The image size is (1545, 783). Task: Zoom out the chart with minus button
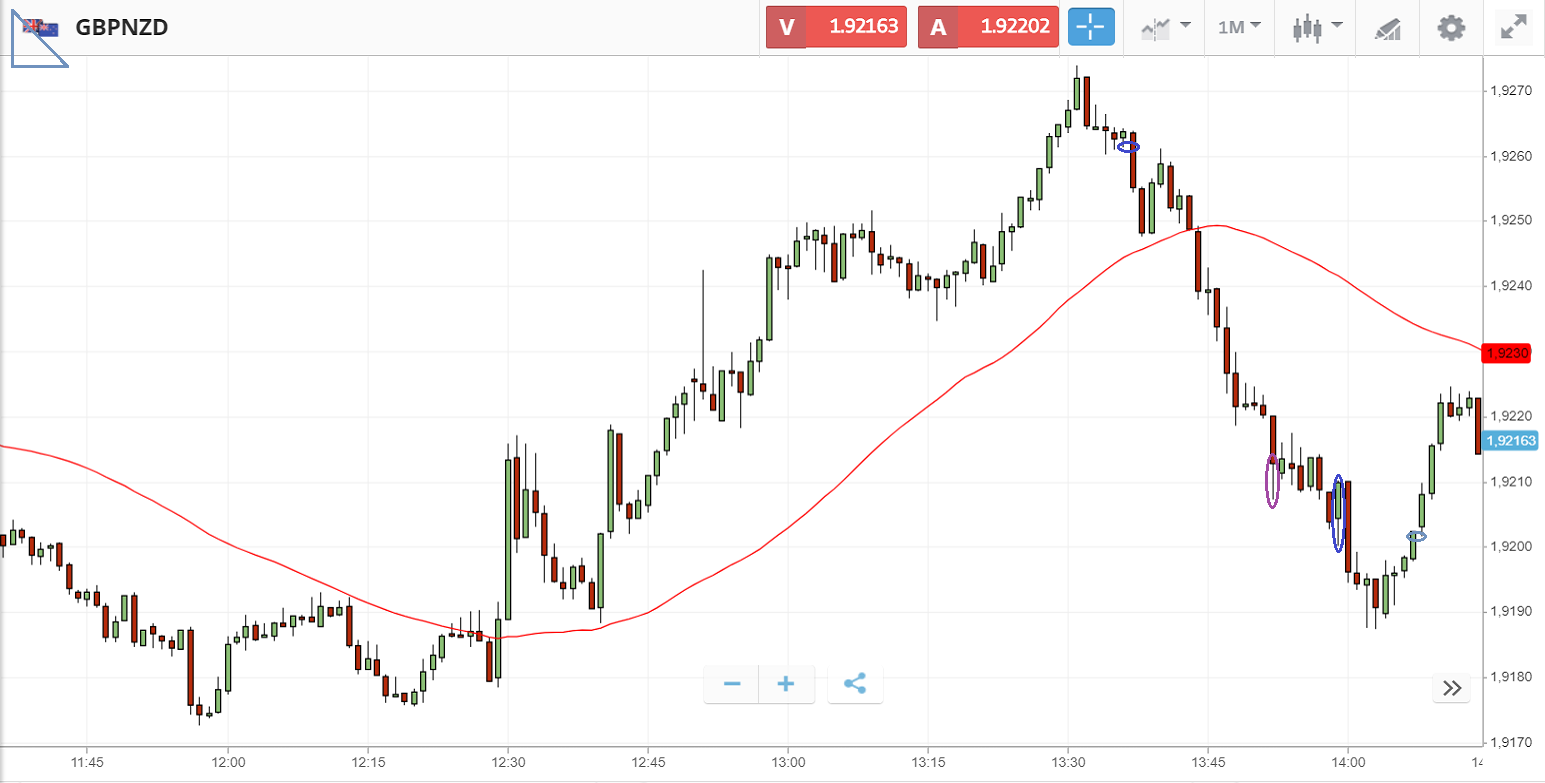[x=732, y=684]
